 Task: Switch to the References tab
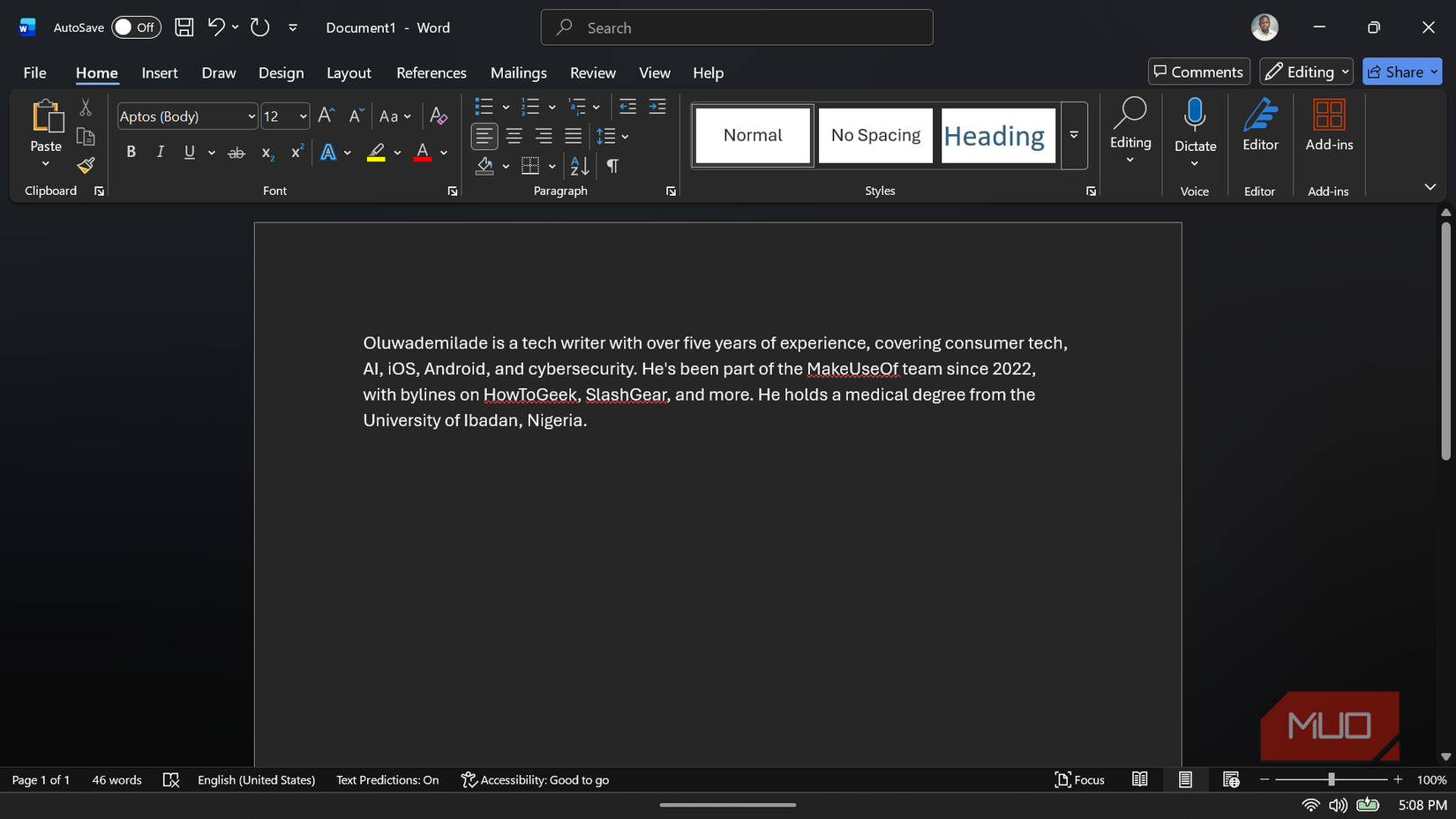click(431, 72)
